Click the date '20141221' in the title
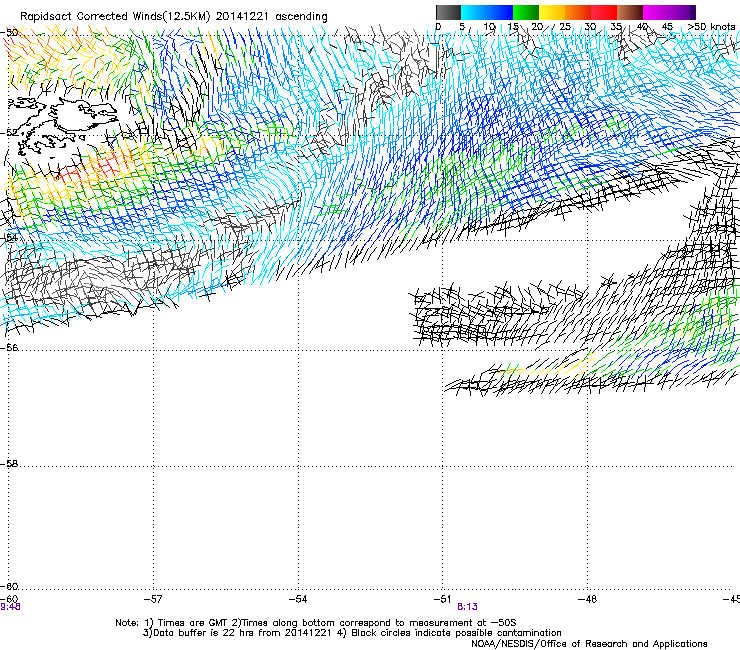 coord(242,16)
